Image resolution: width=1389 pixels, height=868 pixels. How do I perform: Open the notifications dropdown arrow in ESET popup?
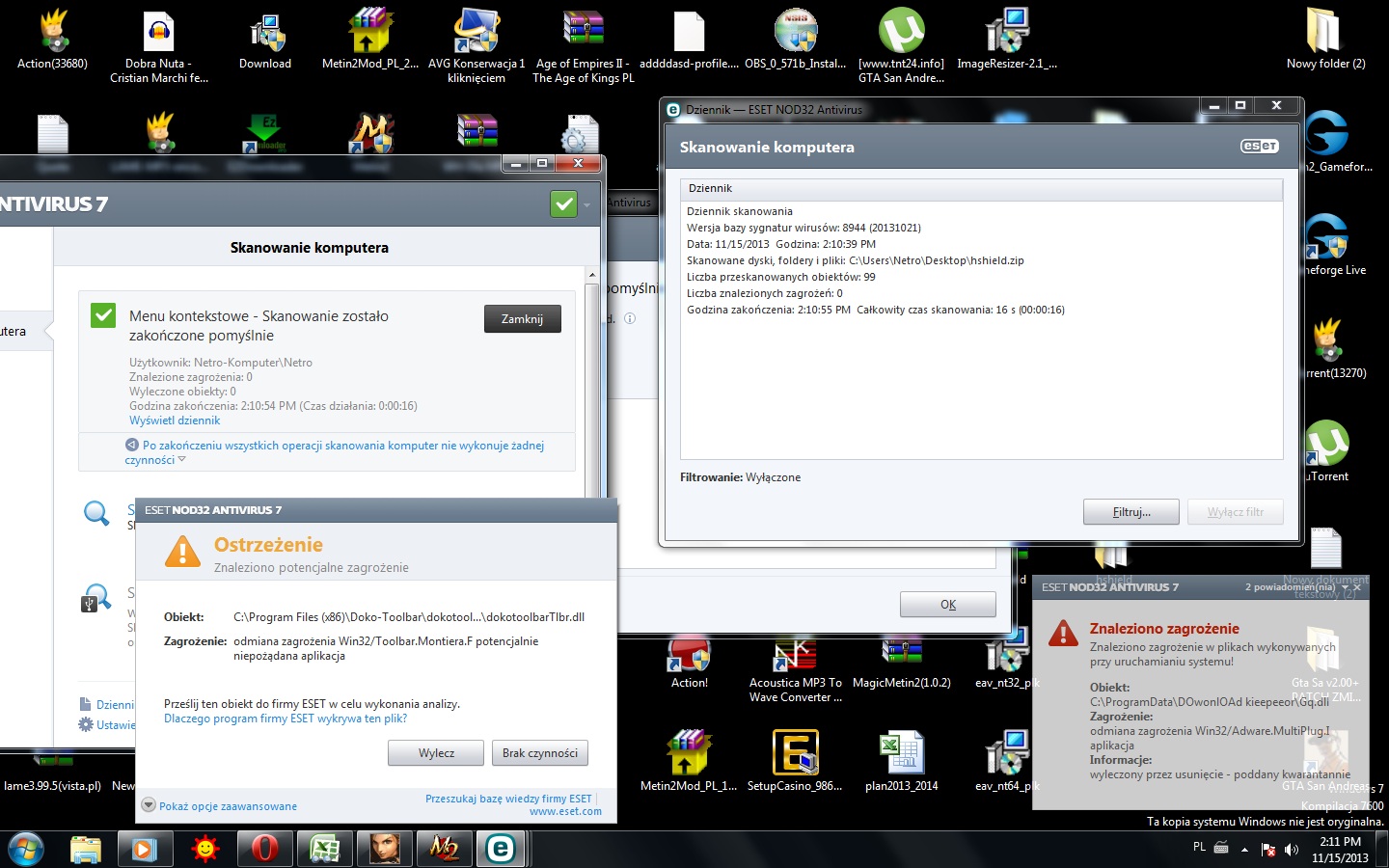[1345, 587]
